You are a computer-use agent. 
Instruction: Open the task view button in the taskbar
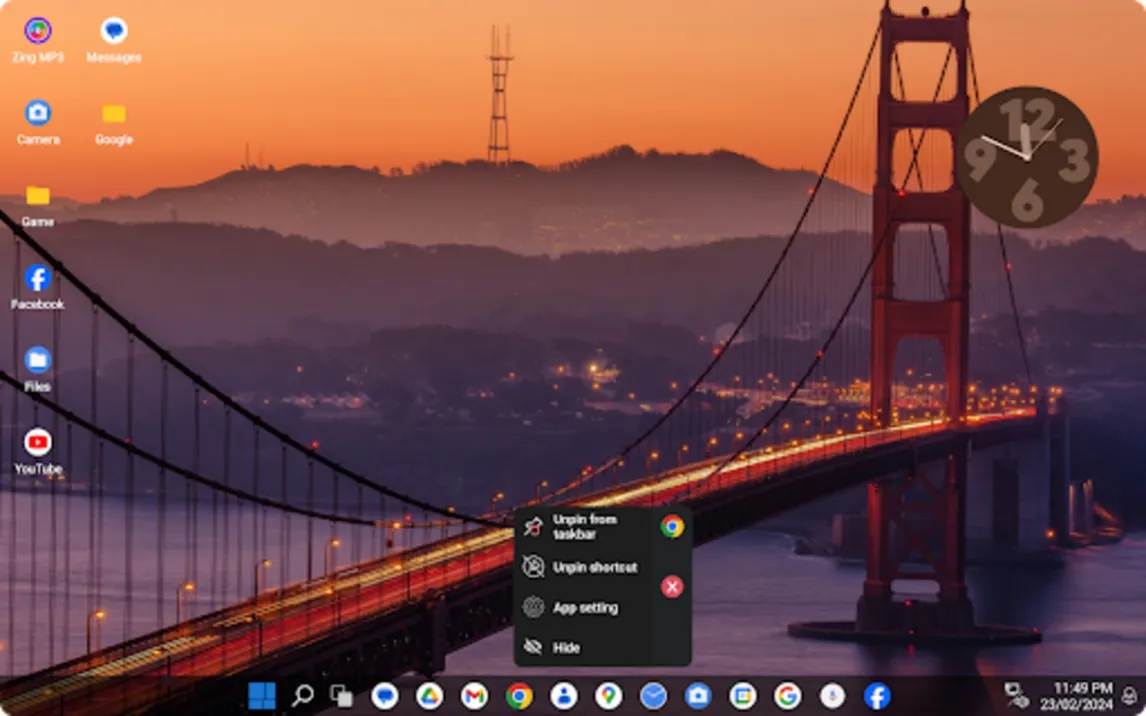(341, 696)
